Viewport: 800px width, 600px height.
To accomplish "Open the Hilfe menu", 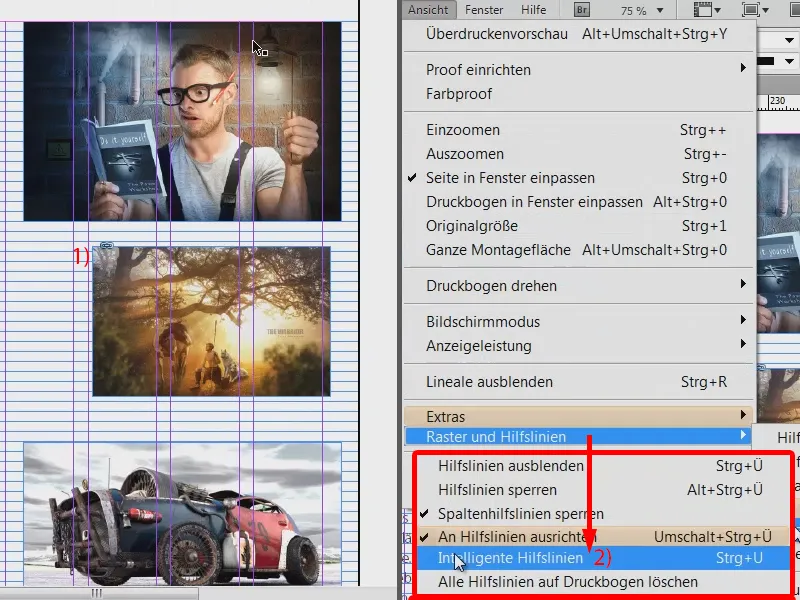I will tap(534, 10).
